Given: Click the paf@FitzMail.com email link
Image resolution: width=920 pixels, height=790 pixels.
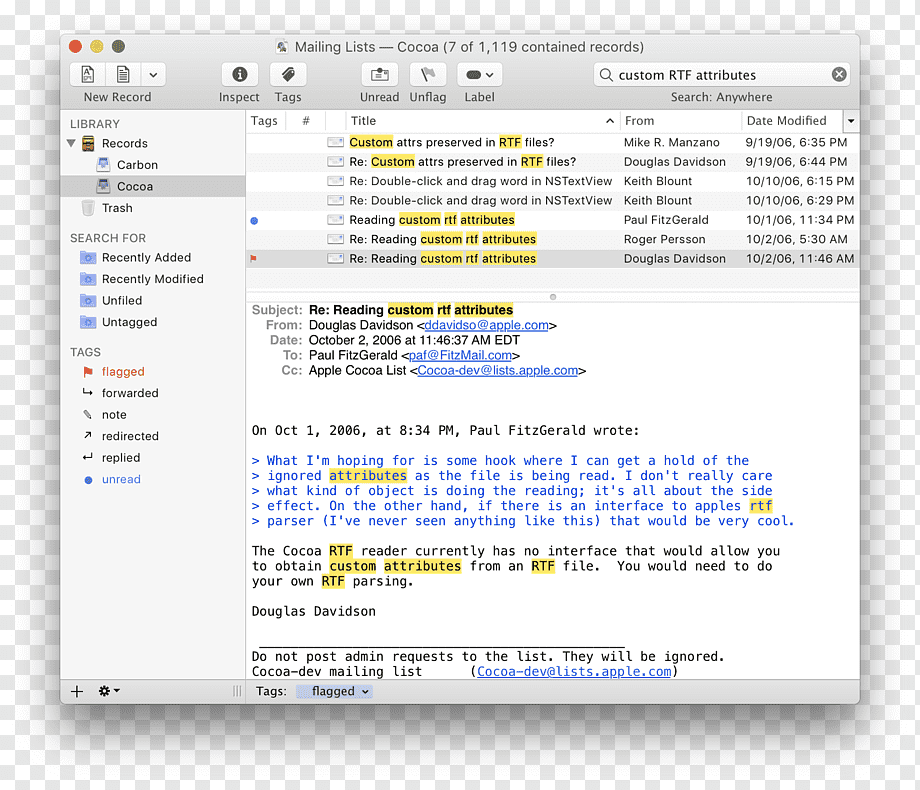Looking at the screenshot, I should (460, 355).
